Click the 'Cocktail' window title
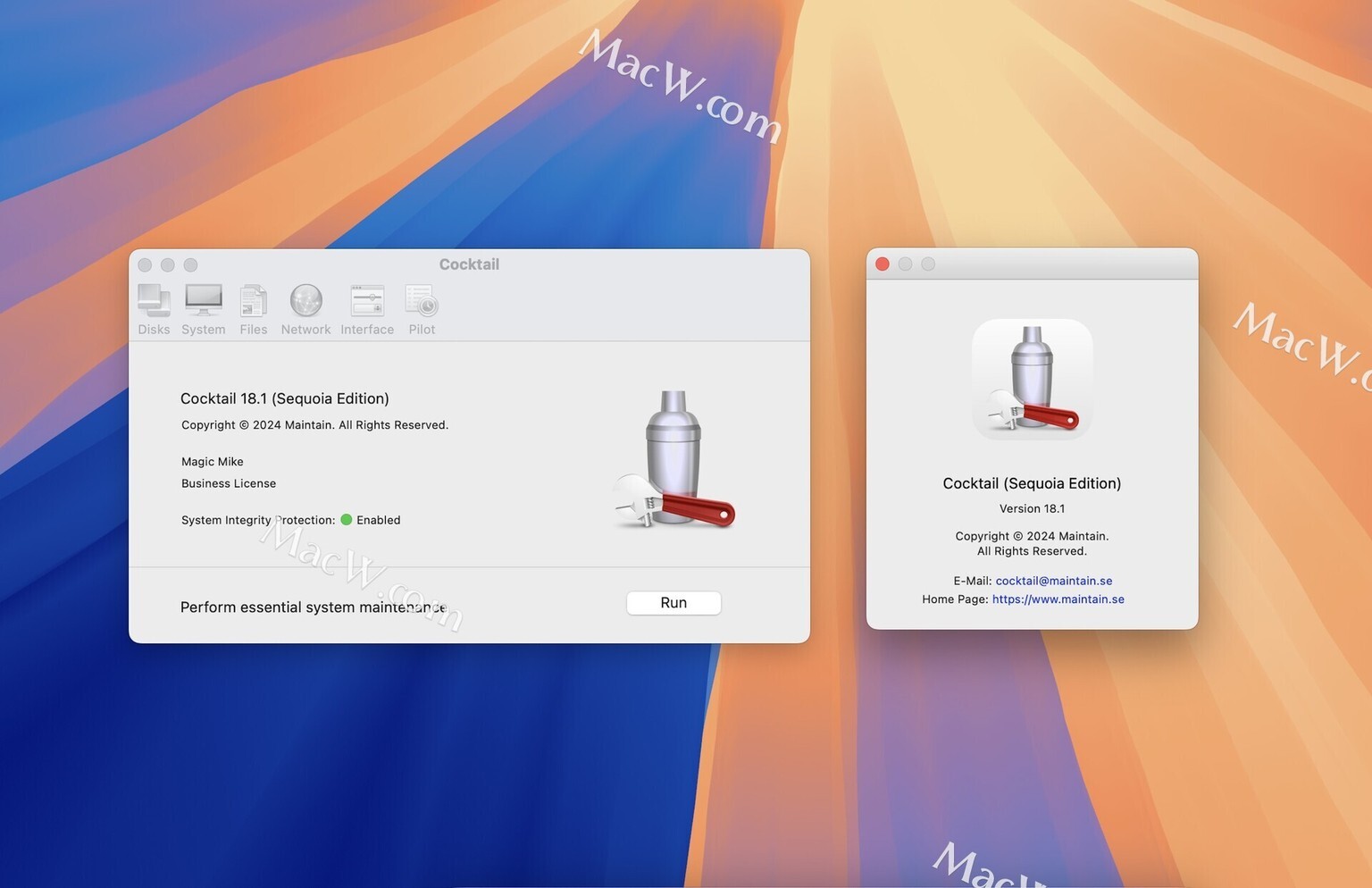1372x888 pixels. tap(469, 264)
